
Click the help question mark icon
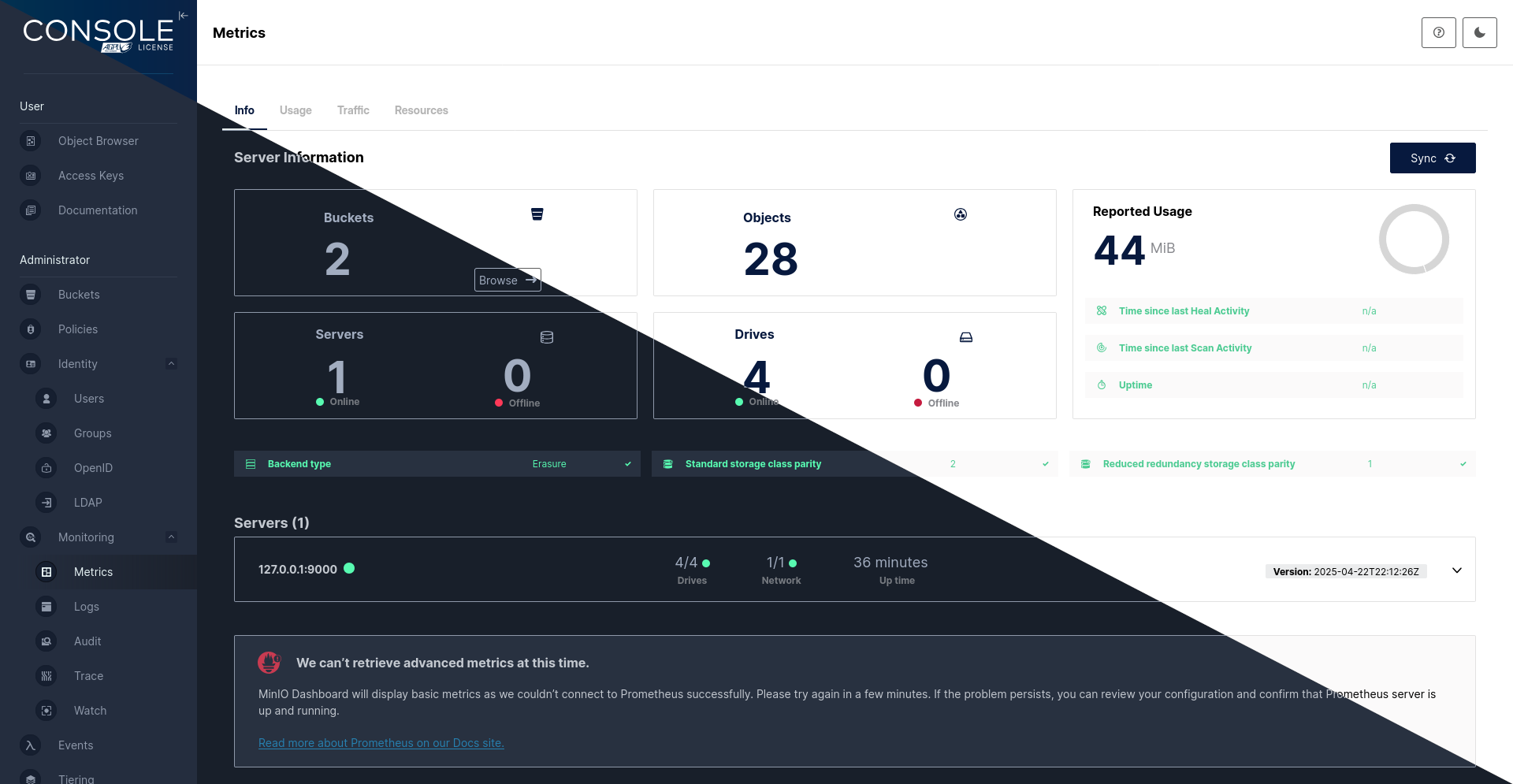[1439, 33]
